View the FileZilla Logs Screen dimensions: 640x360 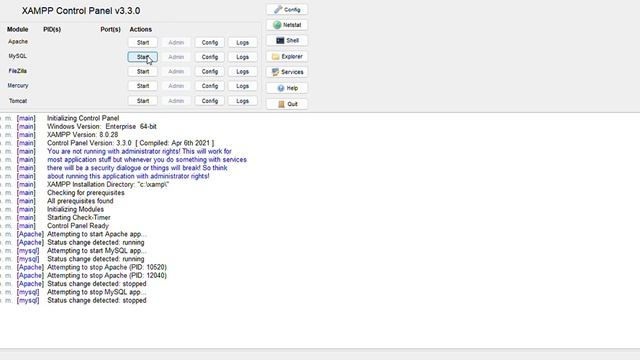point(242,71)
